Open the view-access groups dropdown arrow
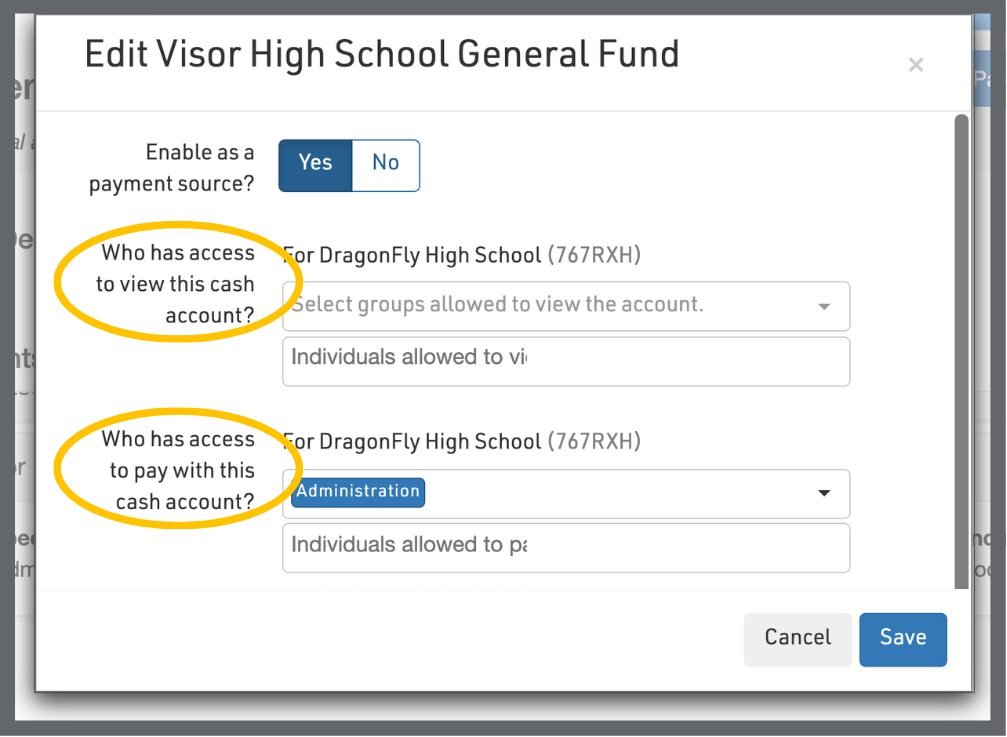This screenshot has width=1007, height=737. click(x=824, y=307)
